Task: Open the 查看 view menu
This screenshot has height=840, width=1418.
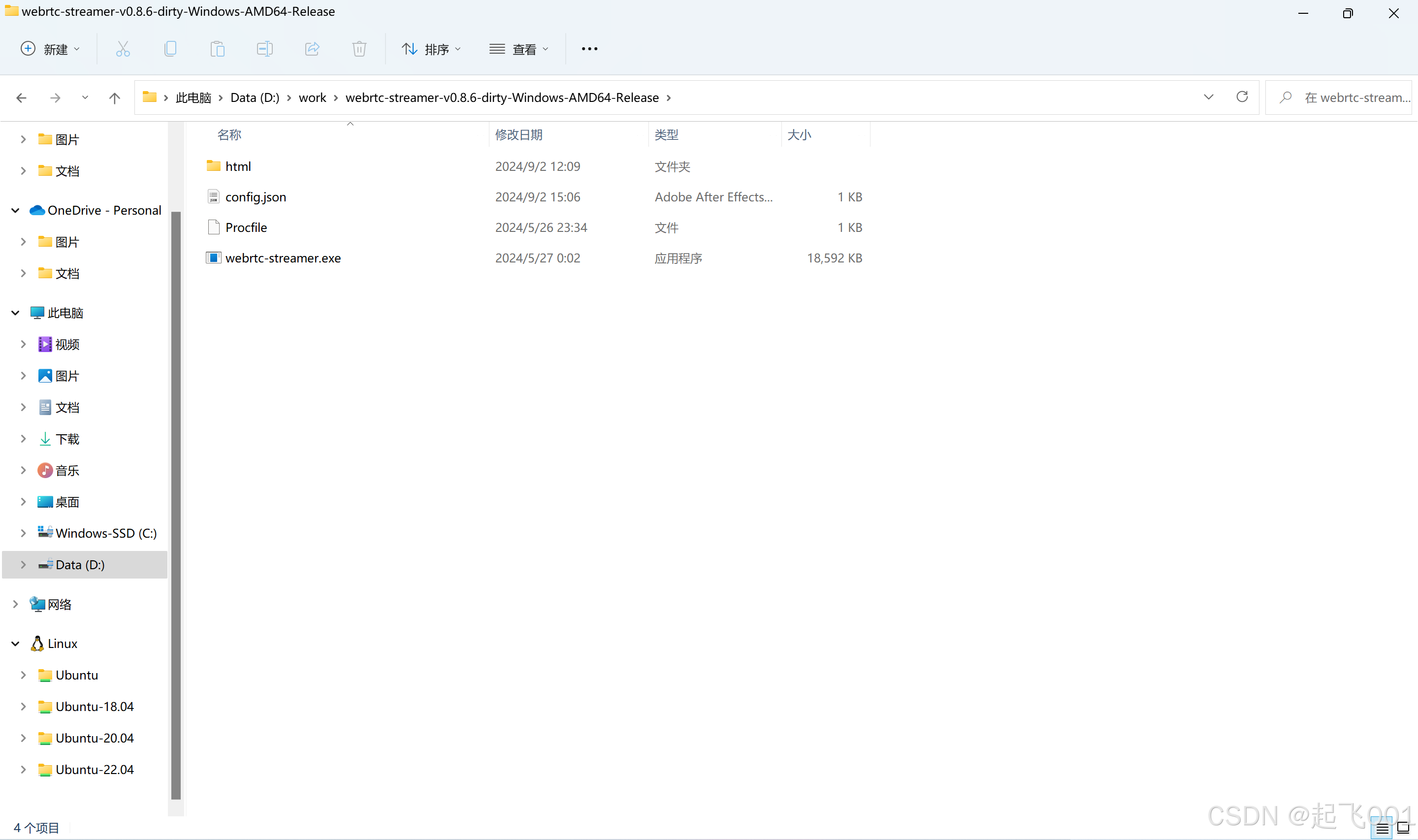Action: click(x=519, y=49)
